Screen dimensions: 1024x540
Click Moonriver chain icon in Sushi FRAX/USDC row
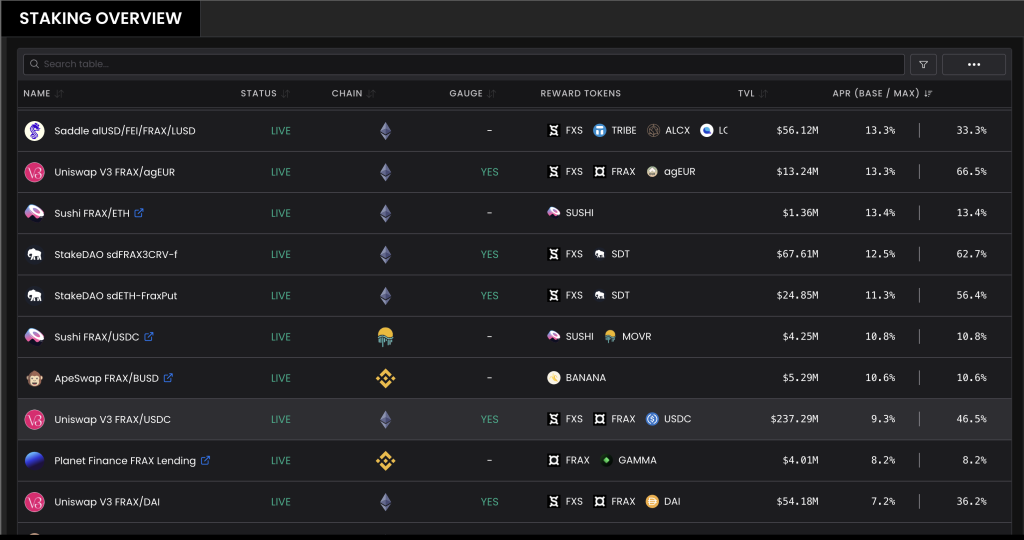point(385,337)
